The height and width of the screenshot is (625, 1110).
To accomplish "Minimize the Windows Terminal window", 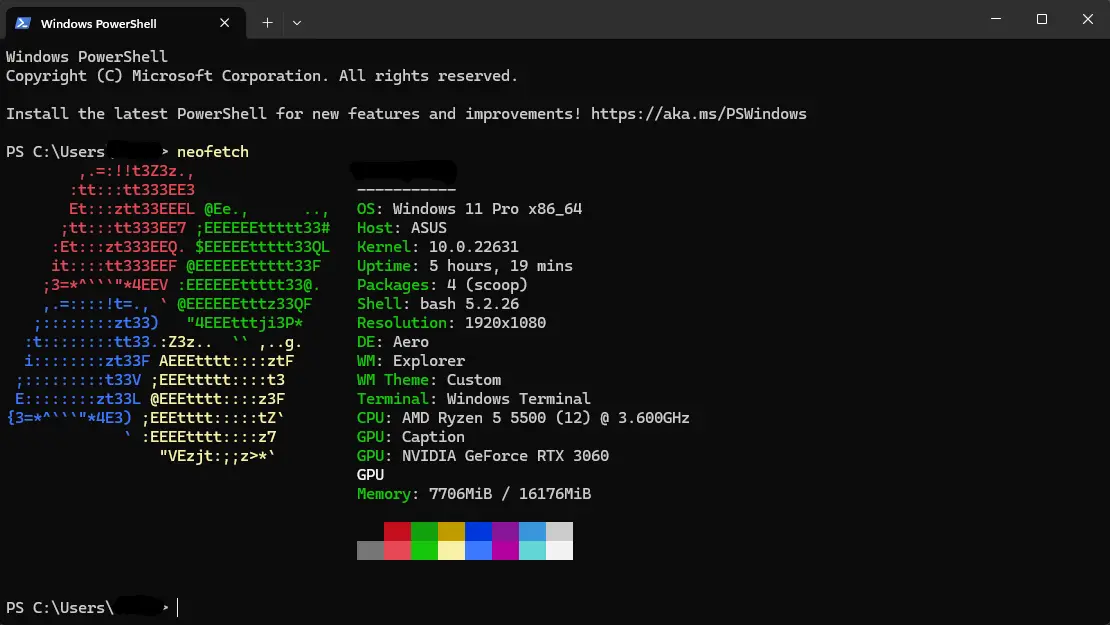I will click(995, 19).
